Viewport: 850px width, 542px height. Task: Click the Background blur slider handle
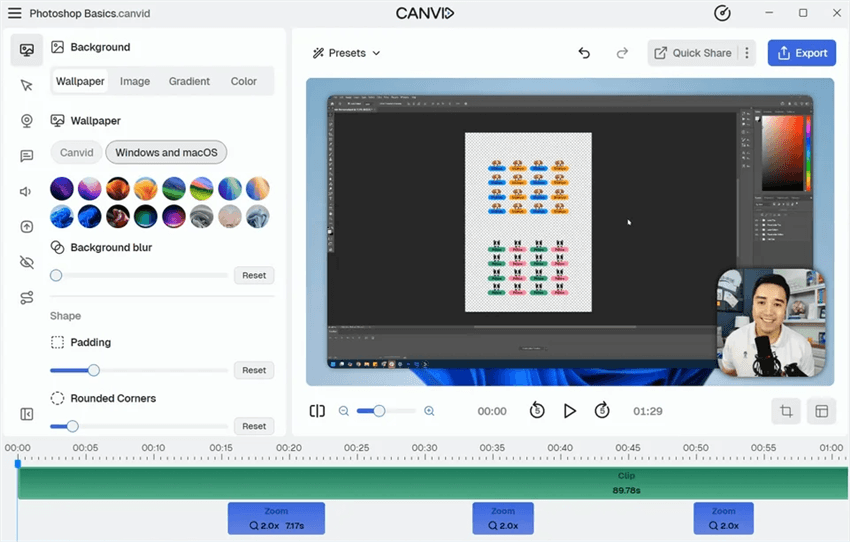tap(56, 275)
